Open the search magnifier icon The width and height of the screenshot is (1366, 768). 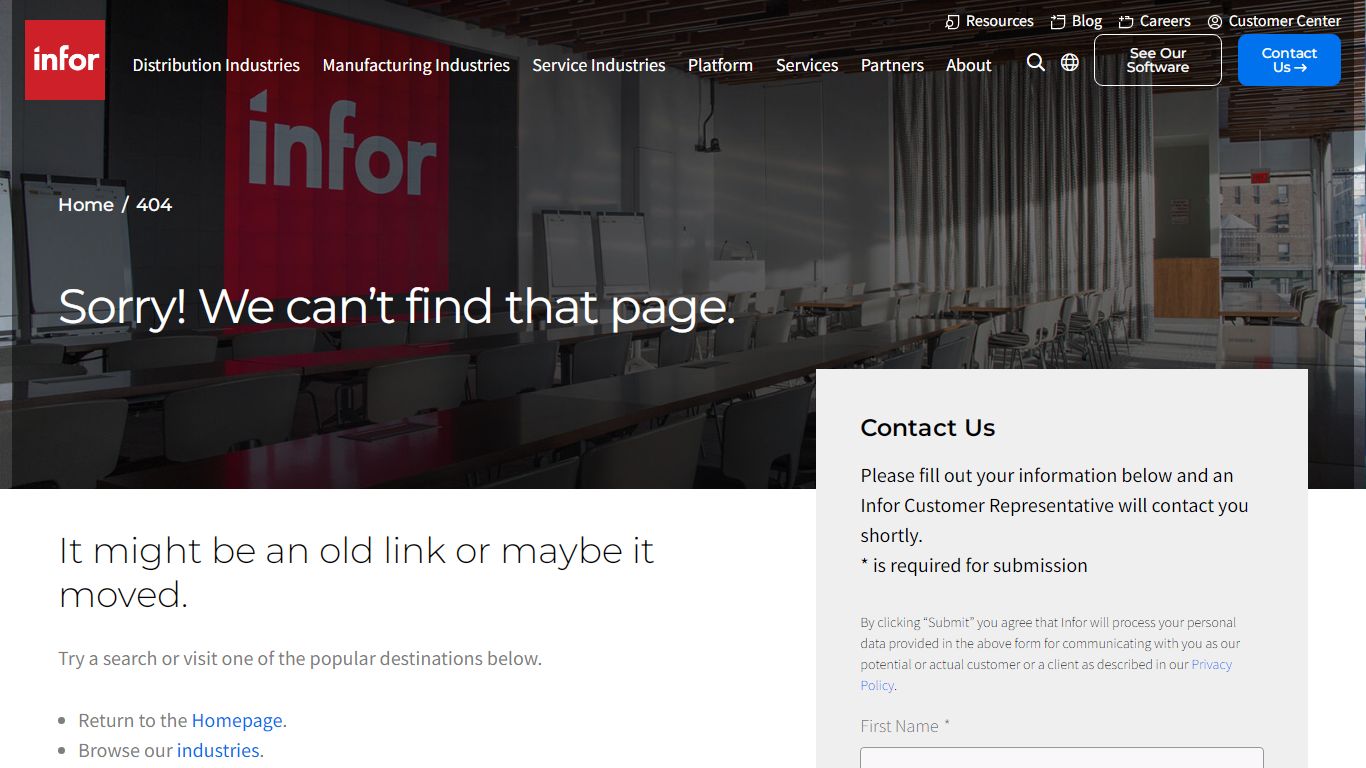pyautogui.click(x=1036, y=63)
